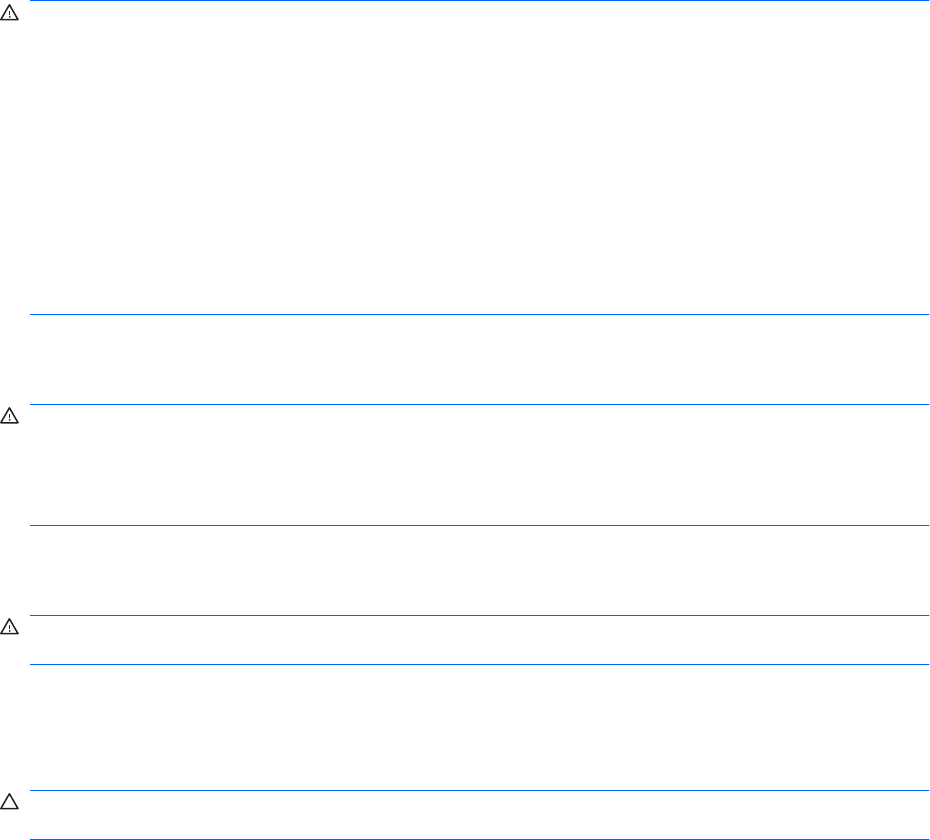Click inside the empty caution box body
The width and height of the screenshot is (930, 840).
[x=480, y=815]
